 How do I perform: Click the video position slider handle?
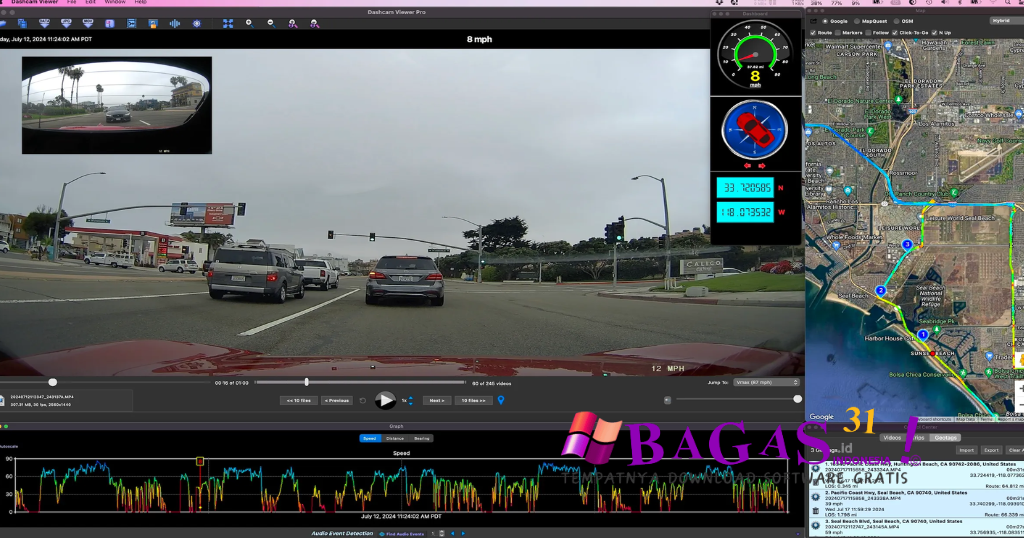53,382
